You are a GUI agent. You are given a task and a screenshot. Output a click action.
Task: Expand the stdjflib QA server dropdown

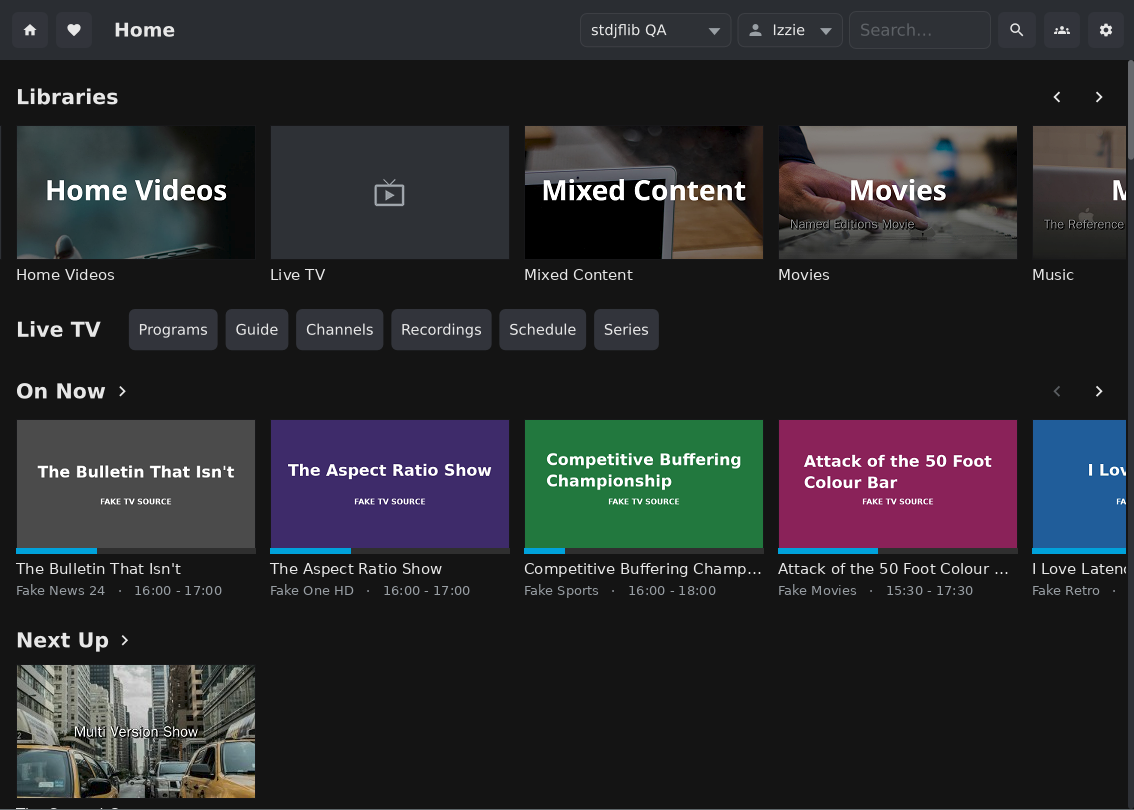click(x=655, y=30)
